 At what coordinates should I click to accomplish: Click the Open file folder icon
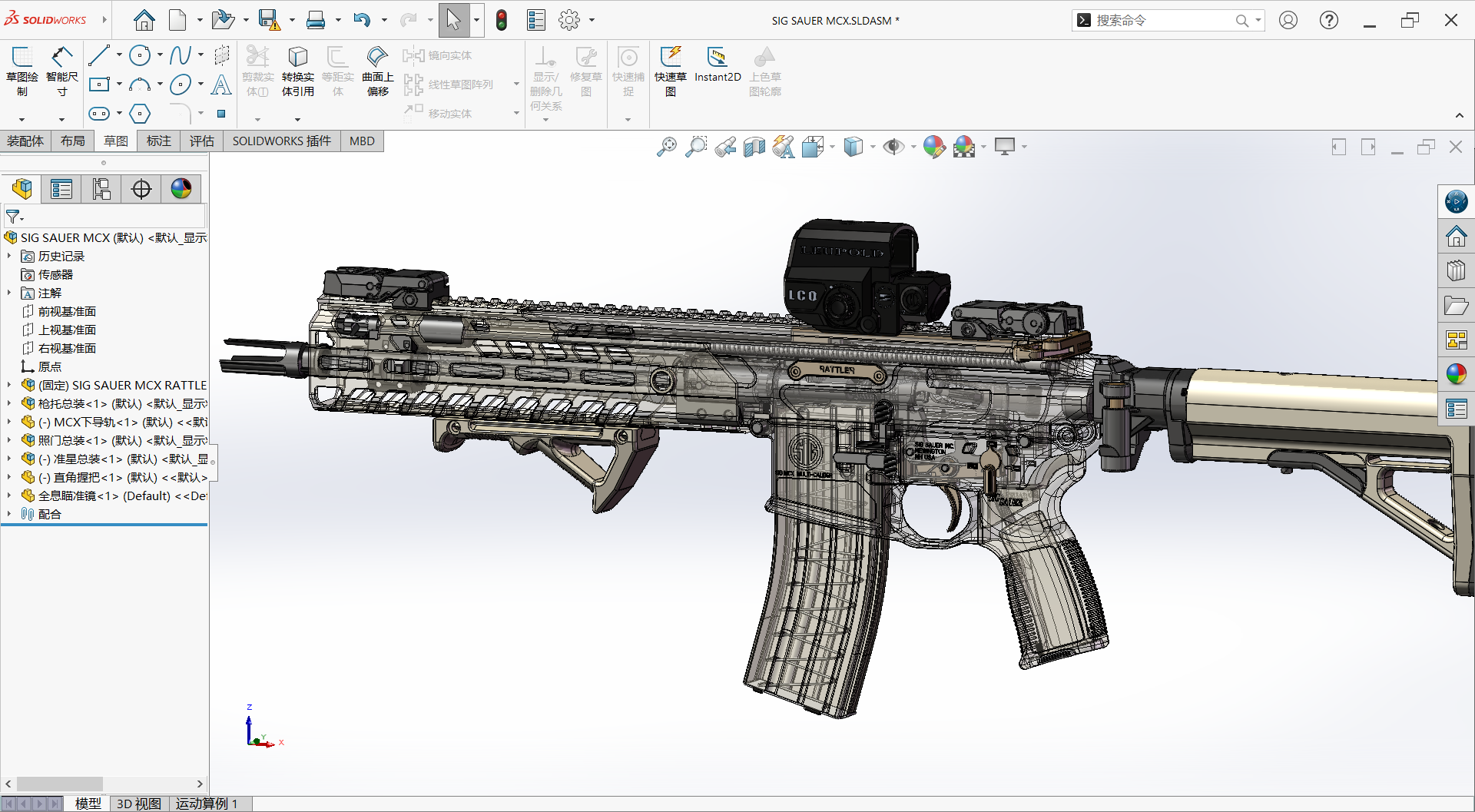click(223, 20)
